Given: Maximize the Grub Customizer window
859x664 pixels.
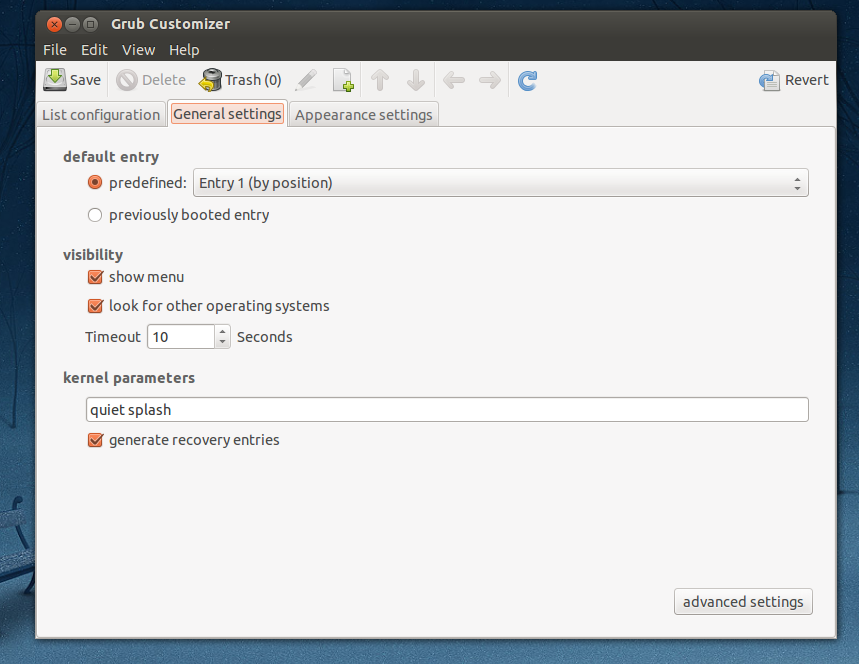Looking at the screenshot, I should pos(90,24).
